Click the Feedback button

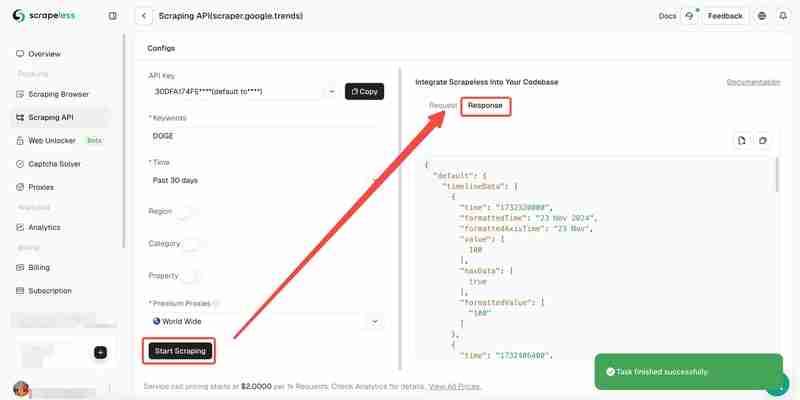point(725,16)
